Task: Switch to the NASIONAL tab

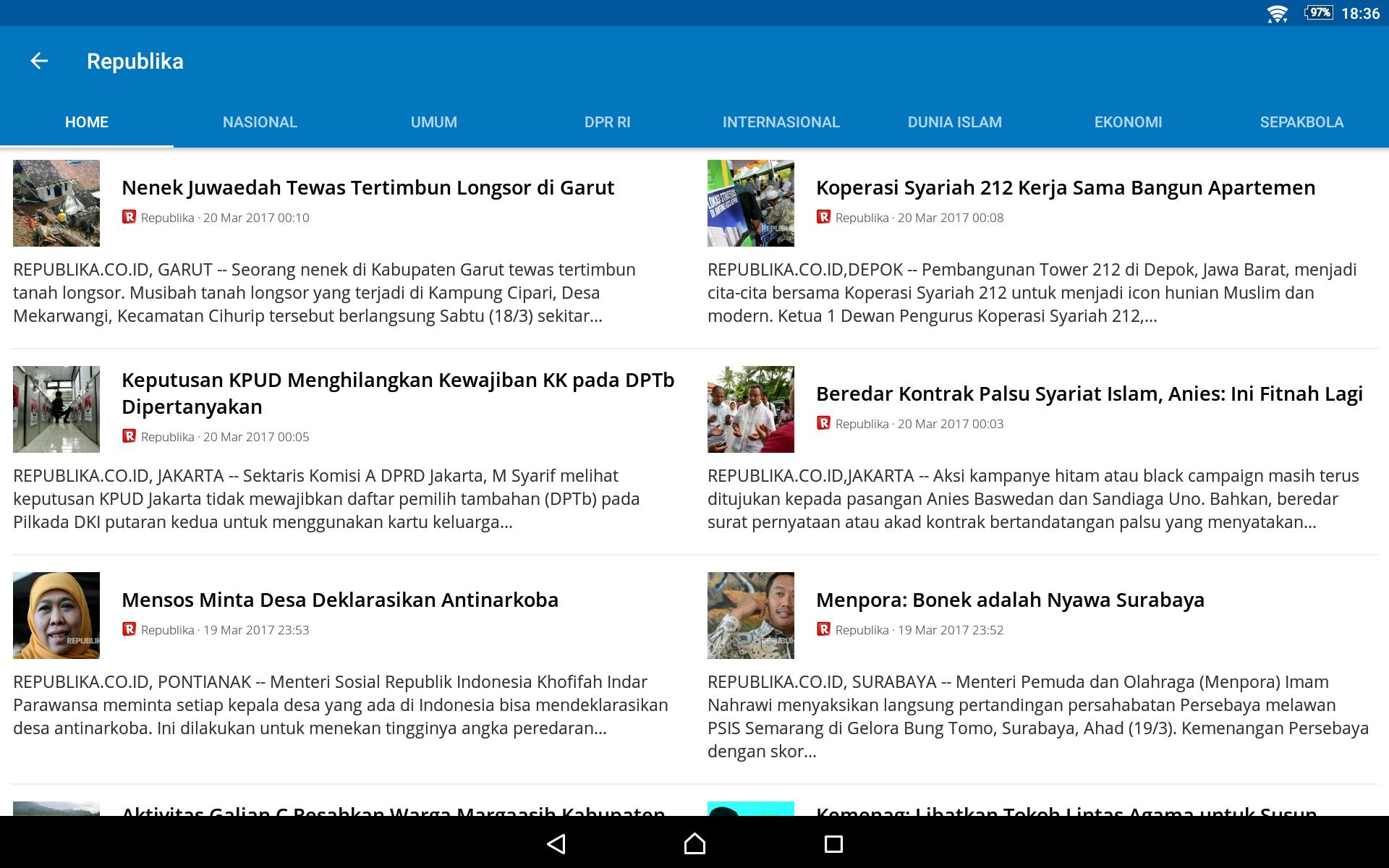Action: point(260,122)
